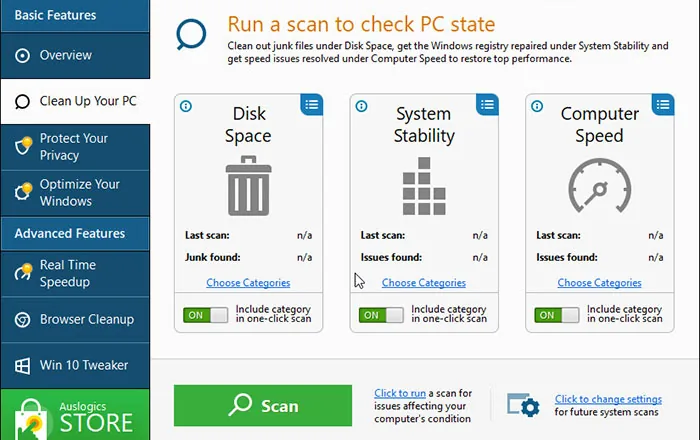Click 'Last scan:' in Disk Space card
The height and width of the screenshot is (440, 700).
click(x=207, y=235)
